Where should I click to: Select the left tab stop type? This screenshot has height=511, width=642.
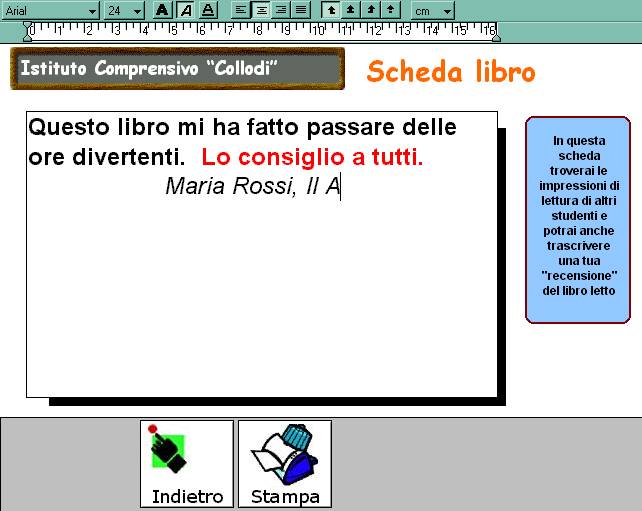[331, 10]
